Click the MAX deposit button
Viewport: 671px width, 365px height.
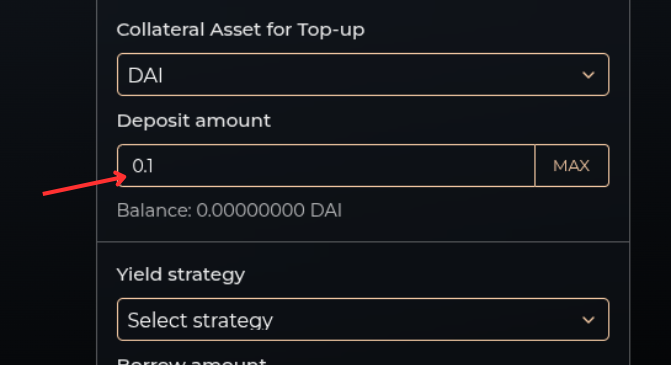(x=572, y=166)
